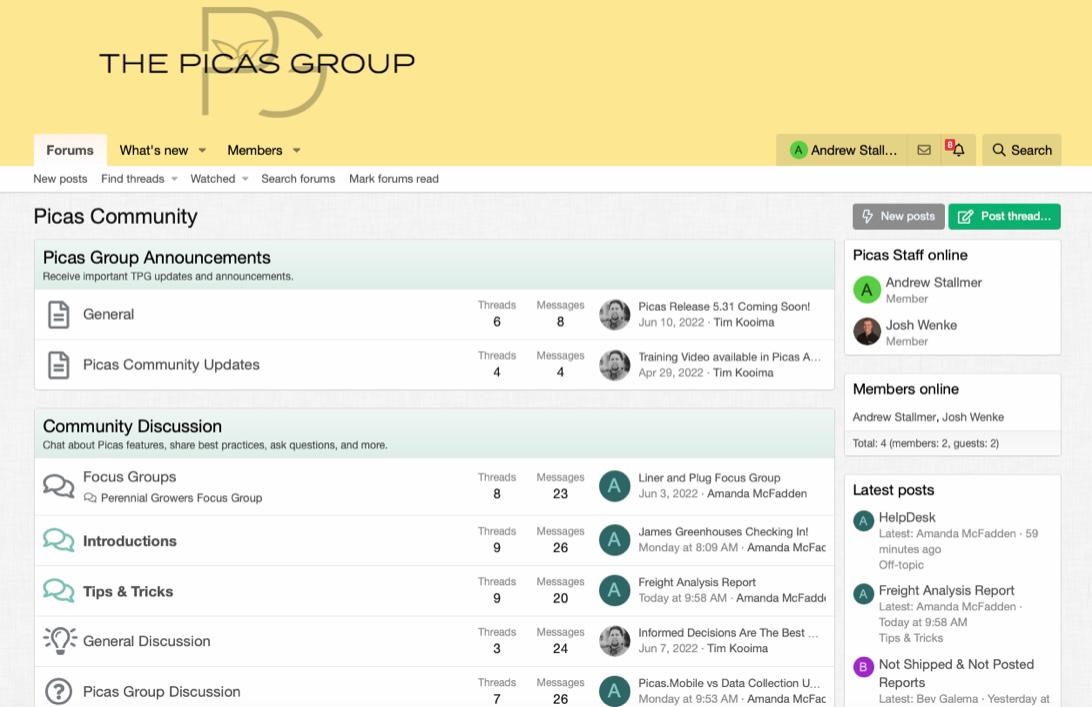Click Amanda avatar in Introductions row
This screenshot has width=1092, height=707.
tap(614, 540)
